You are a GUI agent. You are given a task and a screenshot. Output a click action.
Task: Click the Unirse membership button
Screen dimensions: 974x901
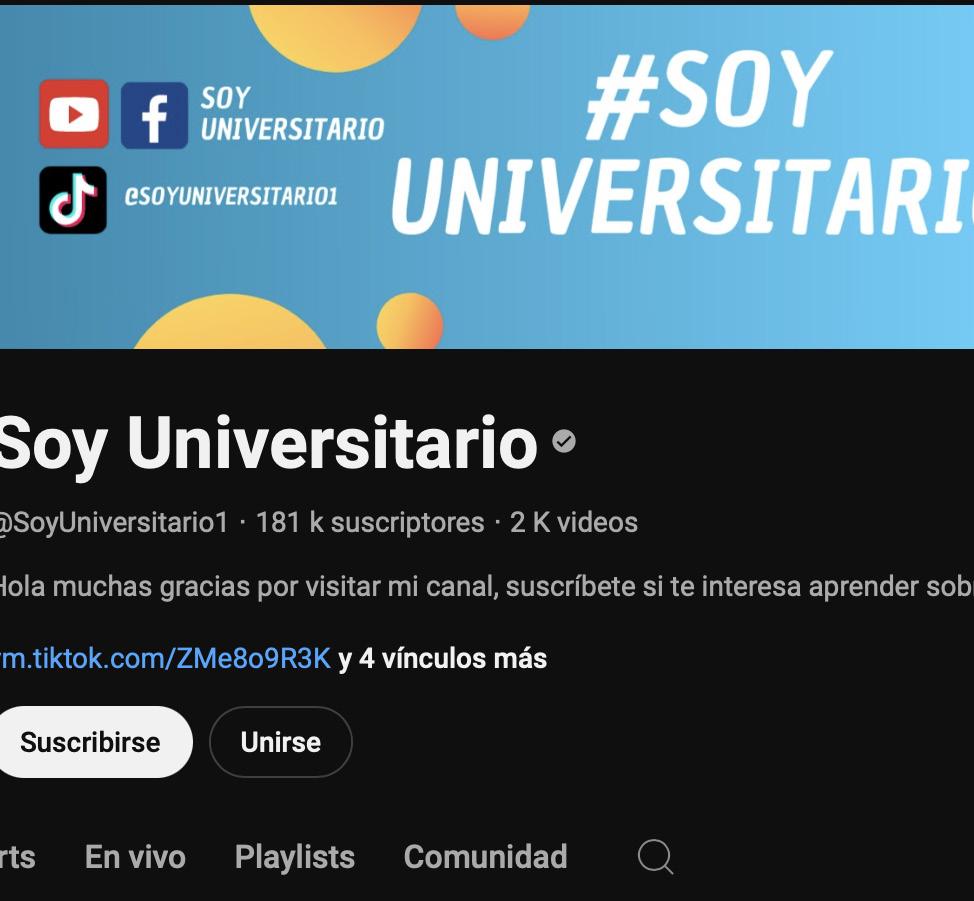click(281, 742)
